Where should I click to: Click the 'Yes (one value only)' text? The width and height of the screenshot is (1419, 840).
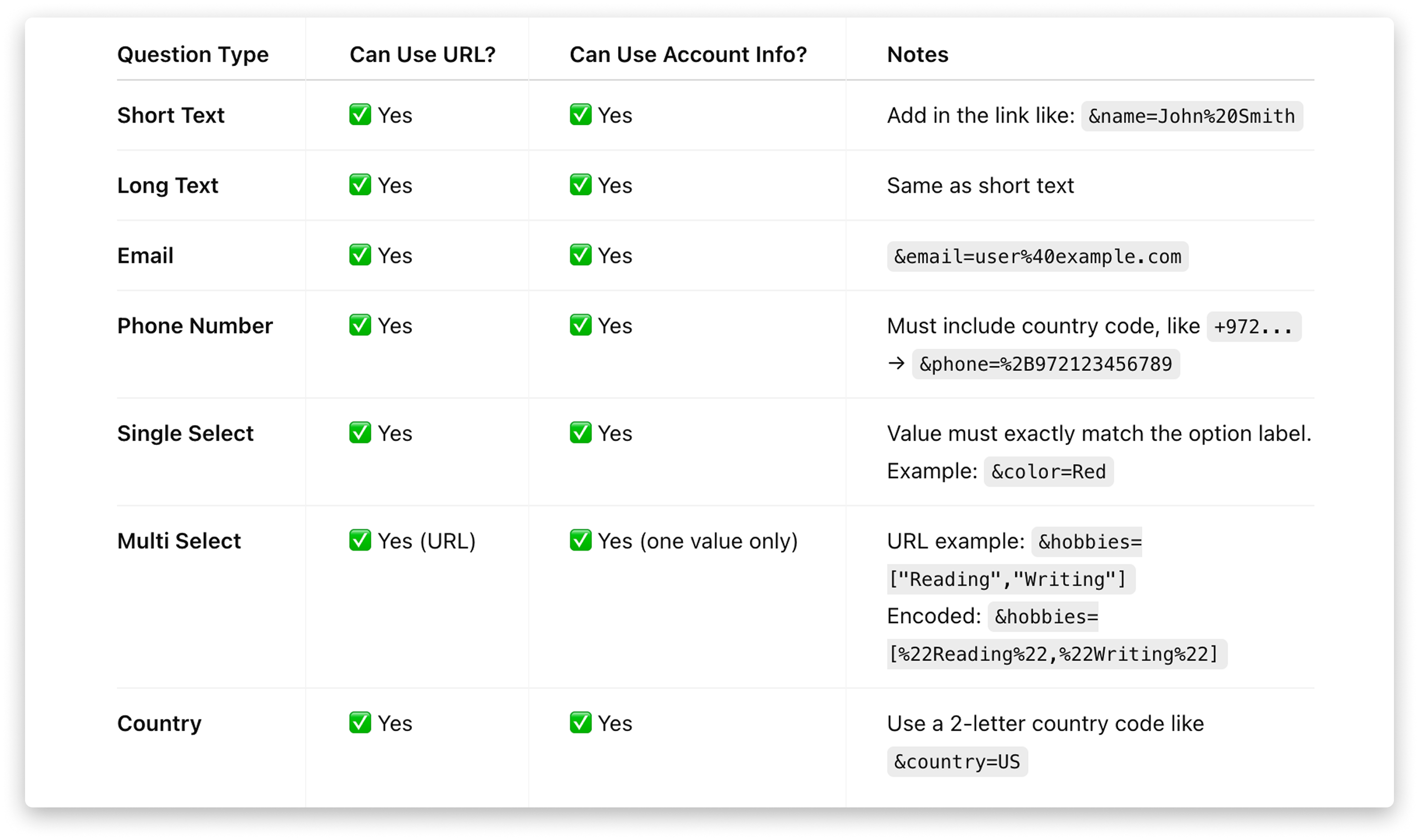[x=697, y=541]
